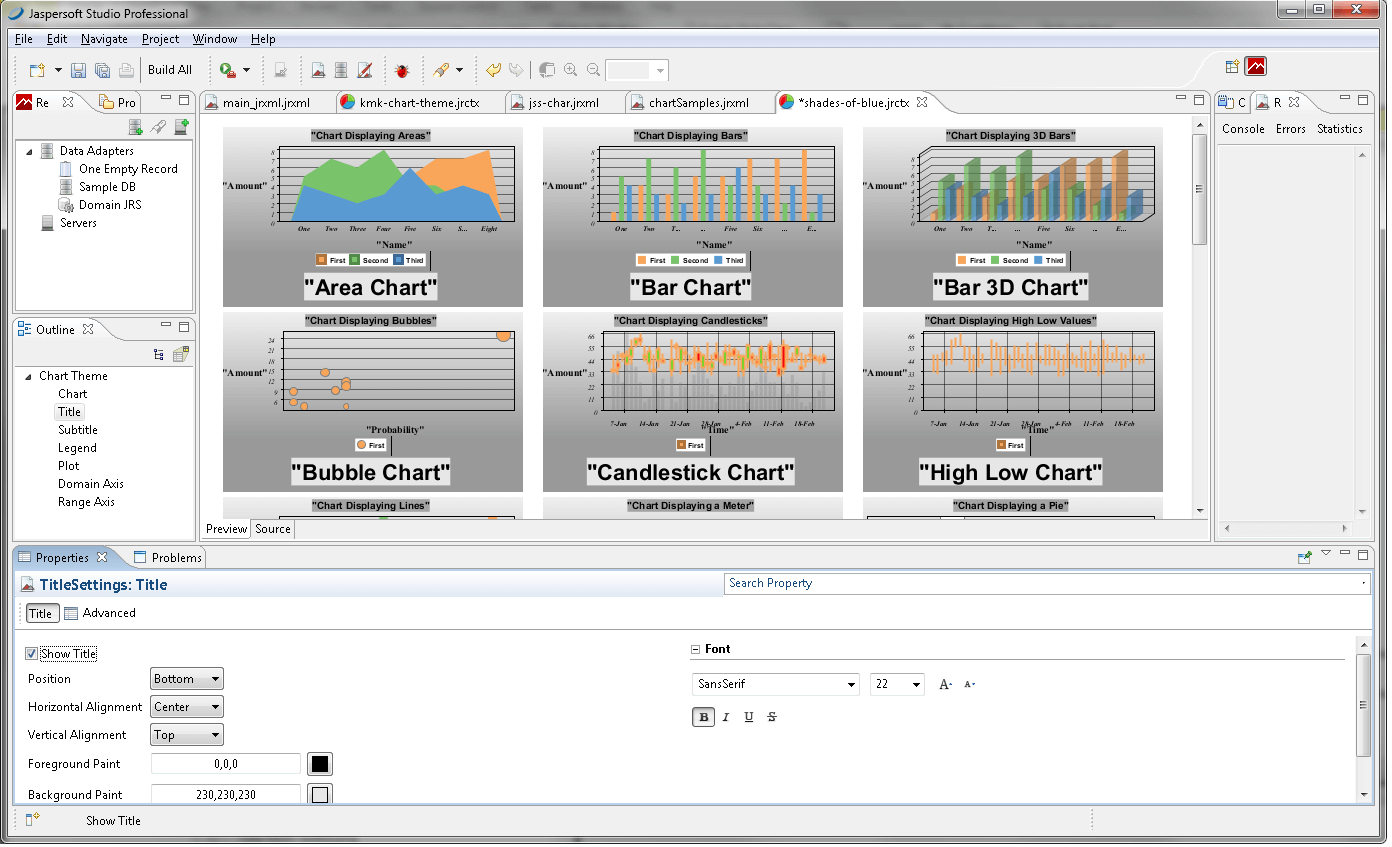Open the Window menu
The height and width of the screenshot is (847, 1392).
(215, 39)
